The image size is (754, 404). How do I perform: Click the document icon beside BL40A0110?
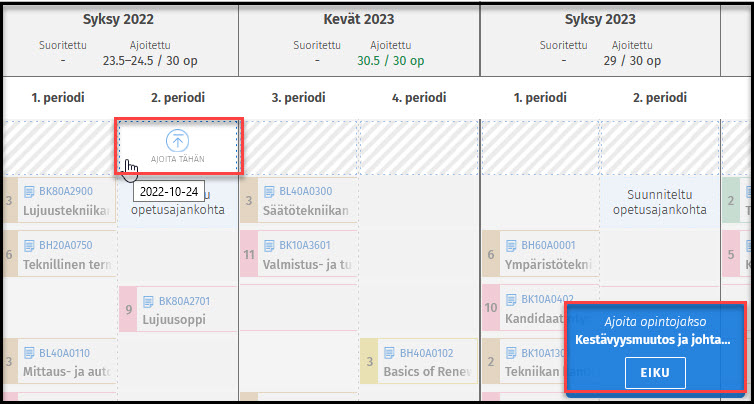pos(28,353)
